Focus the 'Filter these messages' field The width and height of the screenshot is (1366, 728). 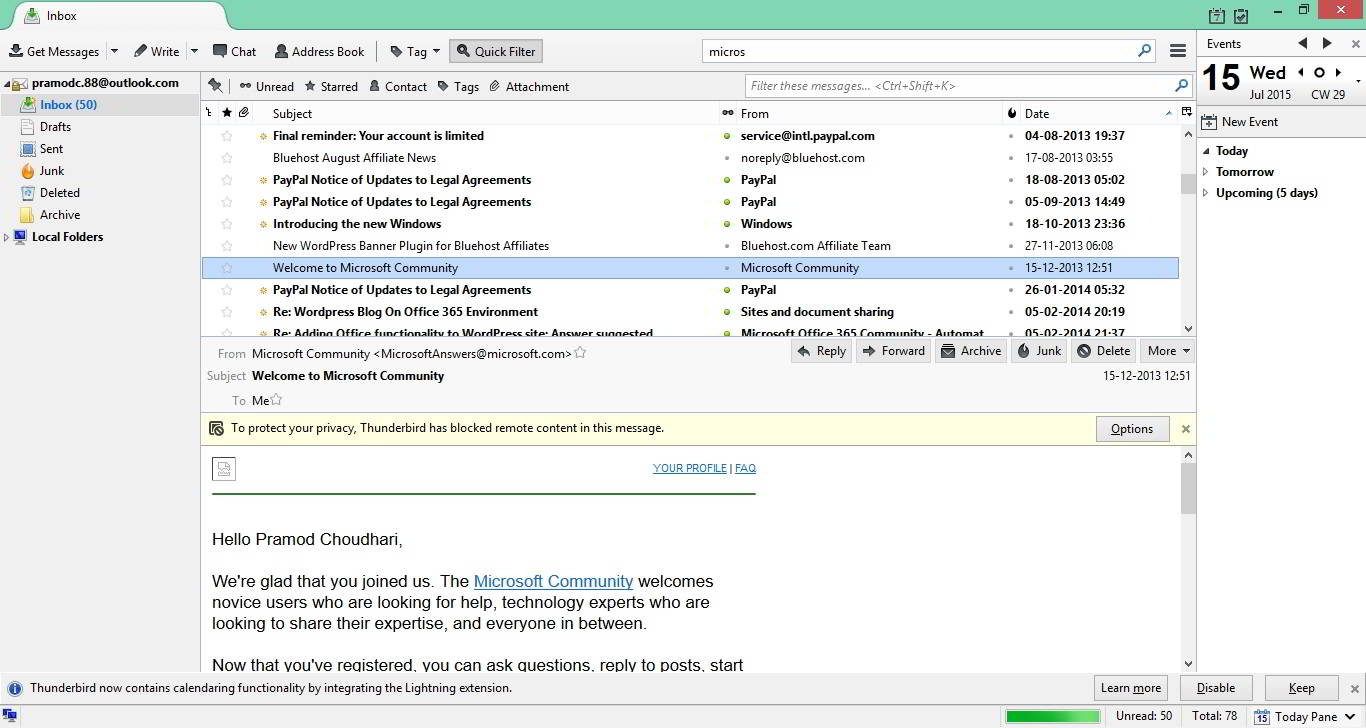tap(967, 86)
